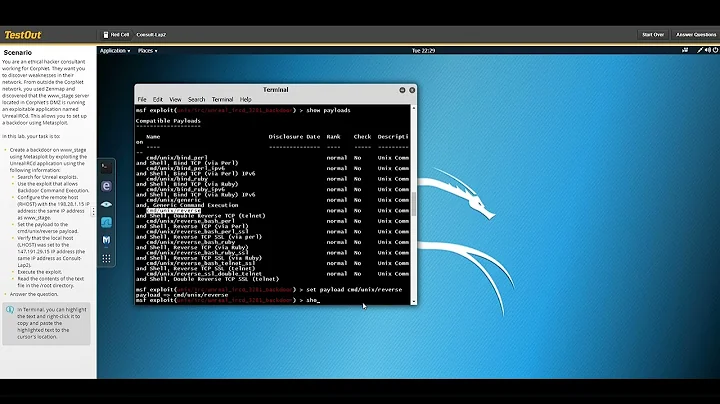Open the Places menu dropdown
This screenshot has height=404, width=720.
pyautogui.click(x=147, y=51)
